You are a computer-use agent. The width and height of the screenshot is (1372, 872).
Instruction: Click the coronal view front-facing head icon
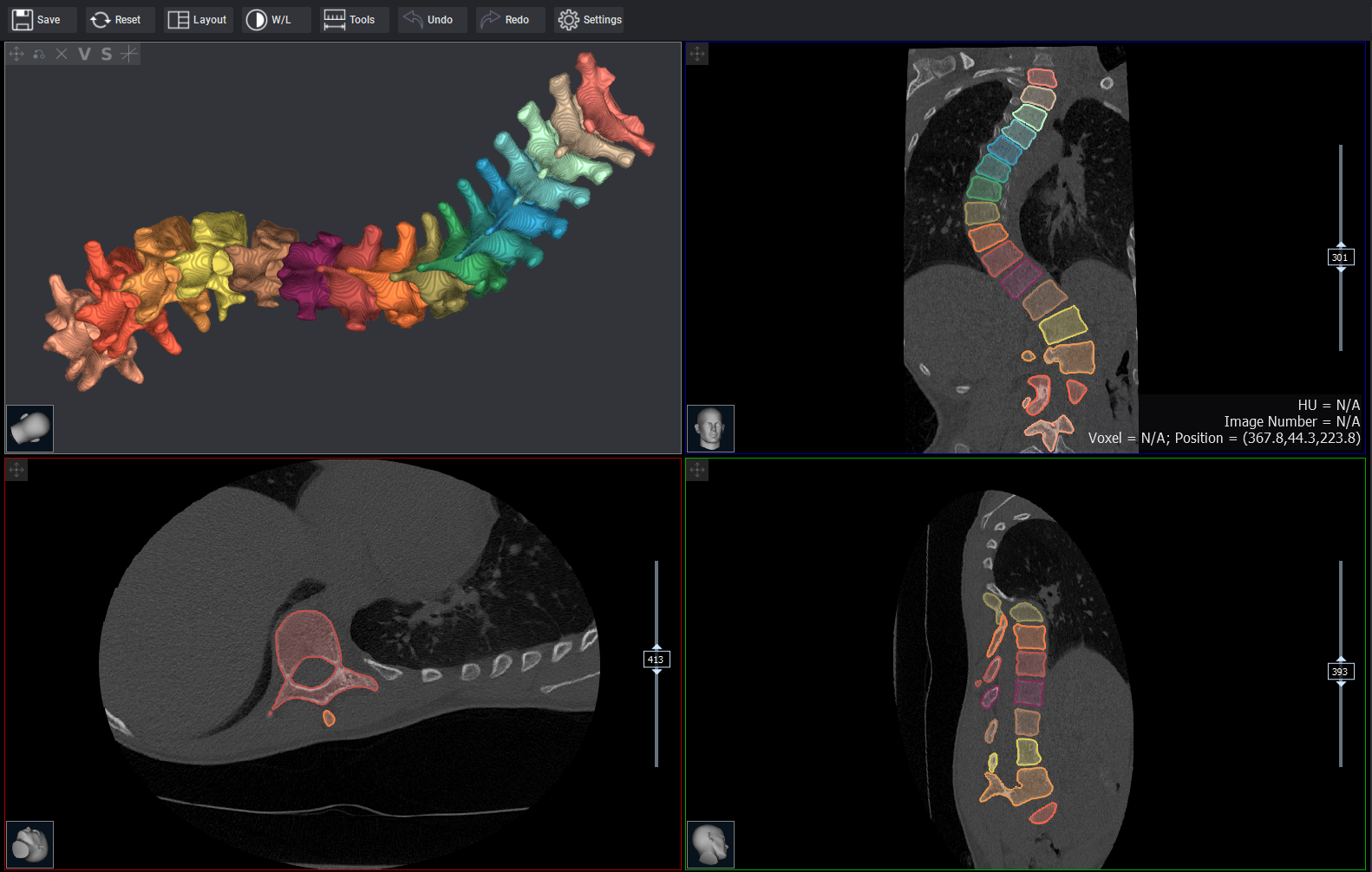click(710, 428)
